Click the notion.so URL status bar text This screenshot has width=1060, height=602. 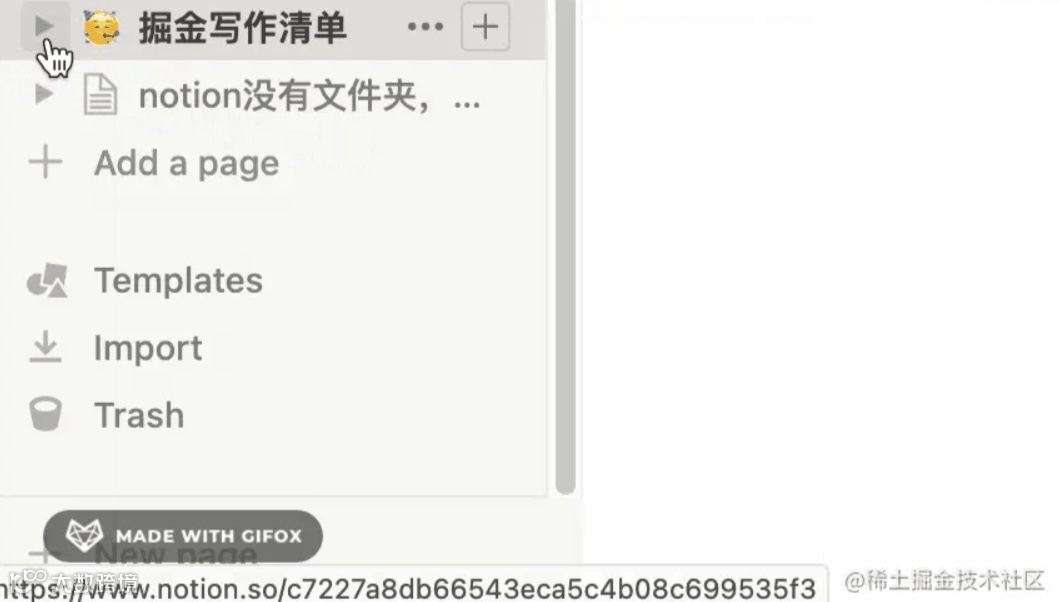[408, 588]
